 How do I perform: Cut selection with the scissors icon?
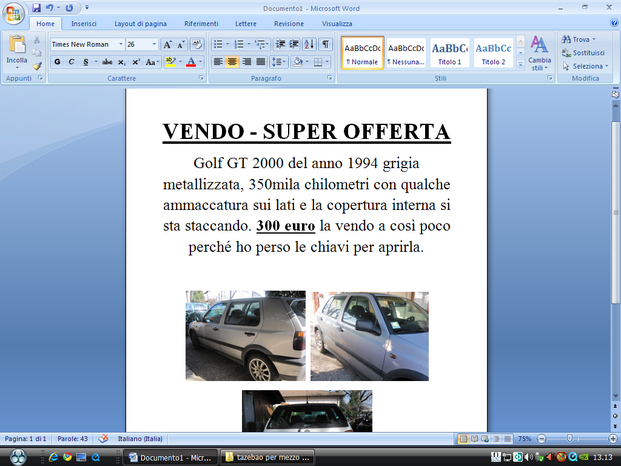(x=37, y=40)
